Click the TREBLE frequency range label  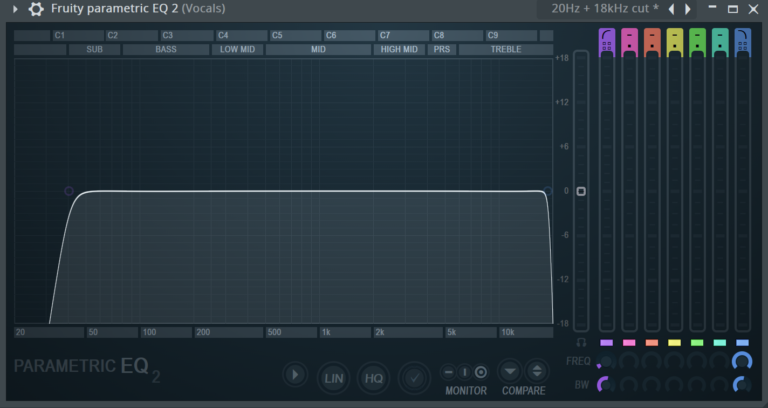pyautogui.click(x=506, y=49)
